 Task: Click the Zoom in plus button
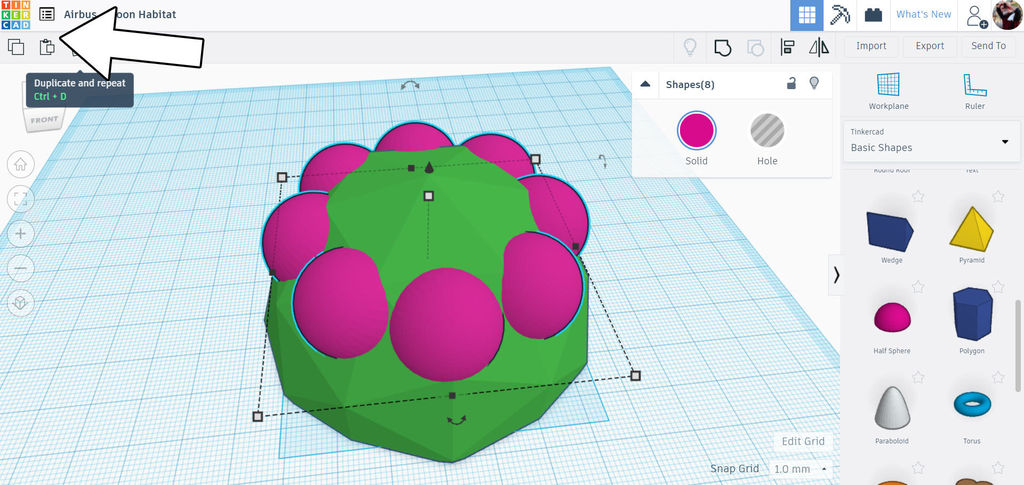pyautogui.click(x=20, y=234)
